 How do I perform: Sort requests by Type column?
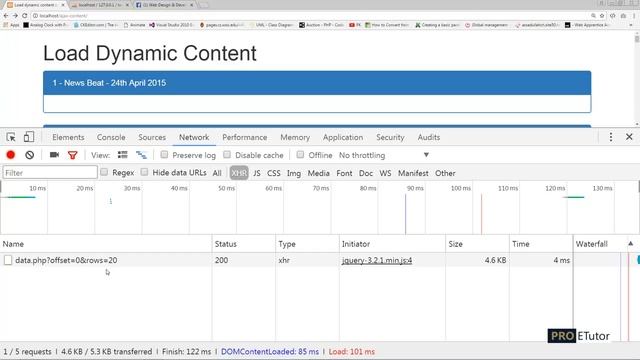coord(307,244)
